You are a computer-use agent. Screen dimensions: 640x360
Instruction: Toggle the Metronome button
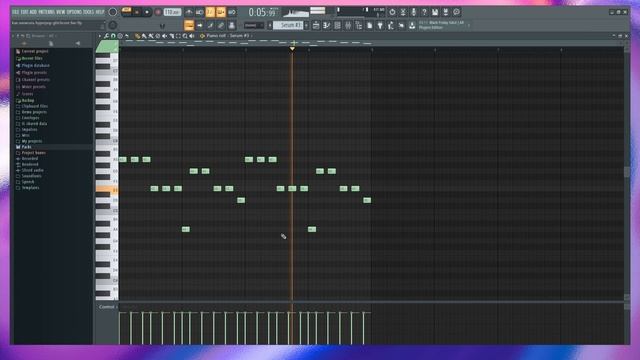click(189, 12)
